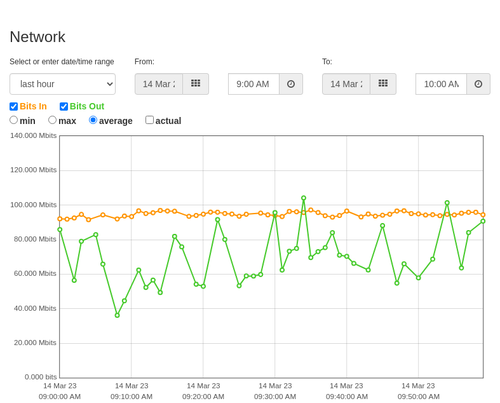
Task: Uncheck the Bits In checkbox
Action: (x=14, y=106)
